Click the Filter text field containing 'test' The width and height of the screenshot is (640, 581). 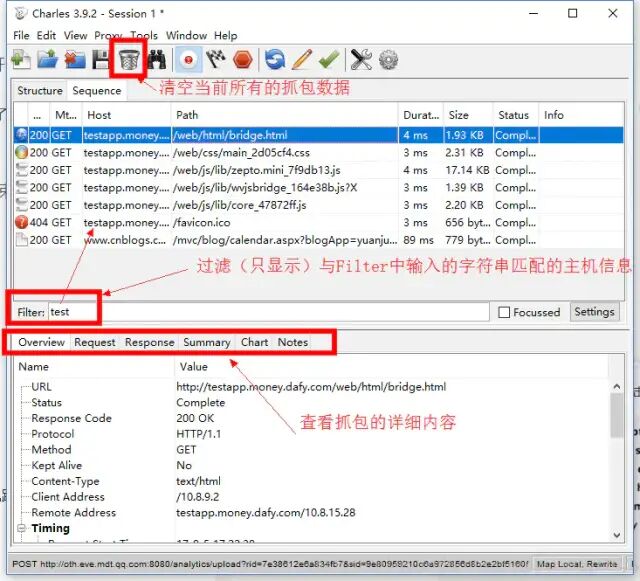pos(269,312)
